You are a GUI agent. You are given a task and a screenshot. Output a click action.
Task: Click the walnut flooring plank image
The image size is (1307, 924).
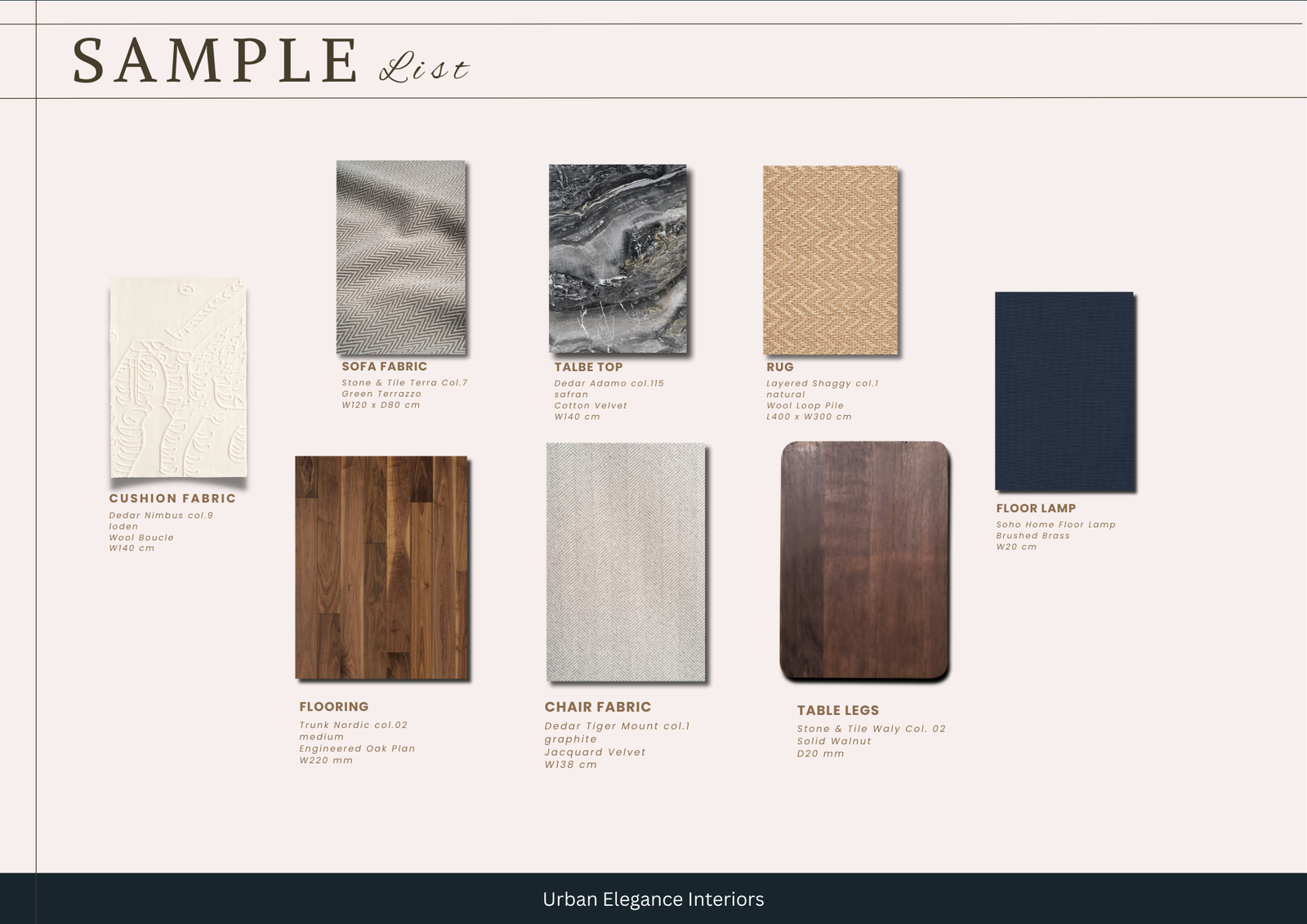pyautogui.click(x=381, y=568)
